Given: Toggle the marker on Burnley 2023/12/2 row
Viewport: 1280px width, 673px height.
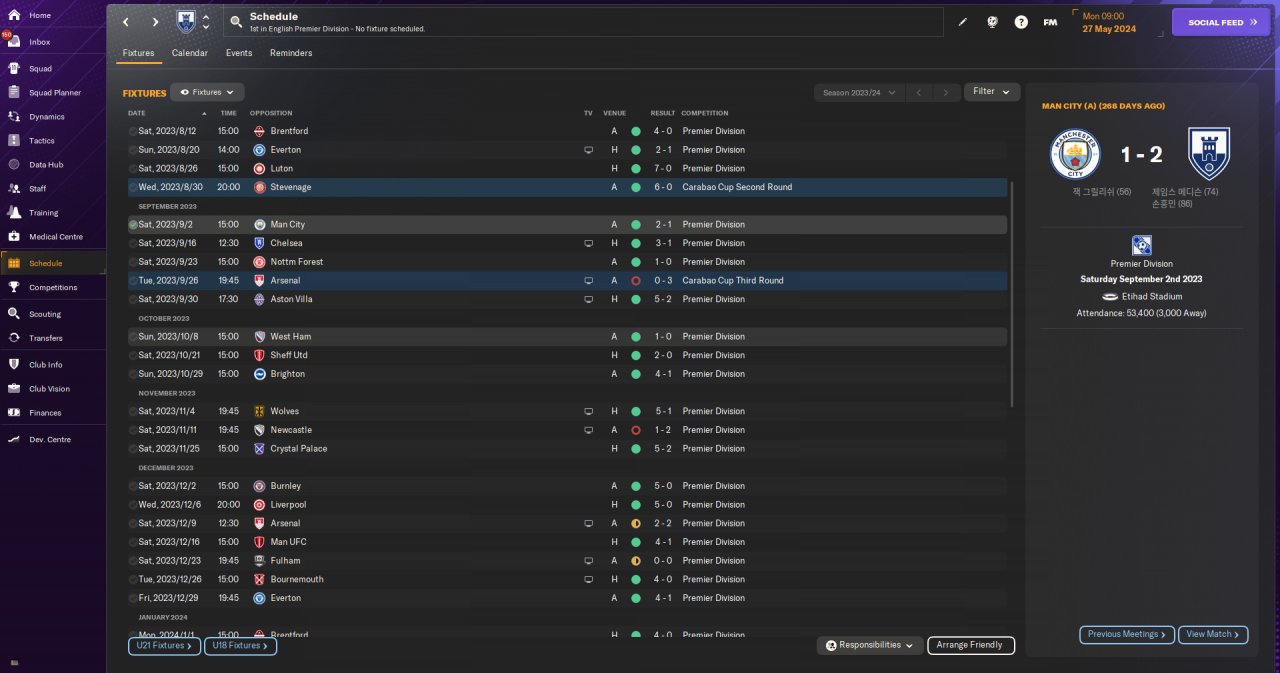Looking at the screenshot, I should (x=133, y=486).
